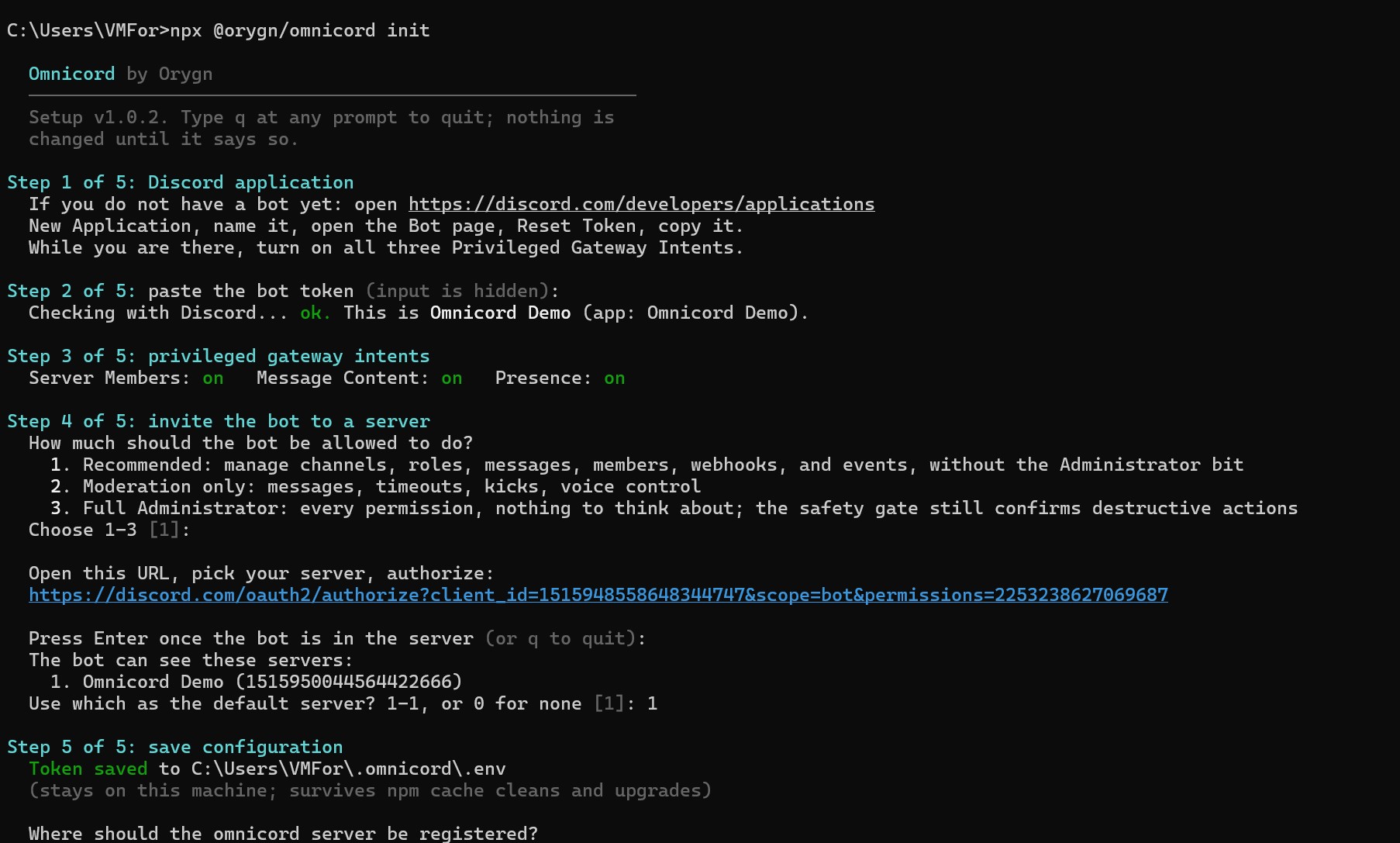Viewport: 1400px width, 843px height.
Task: Click the 'Choose 1-3 [1]:' prompt
Action: click(x=109, y=530)
